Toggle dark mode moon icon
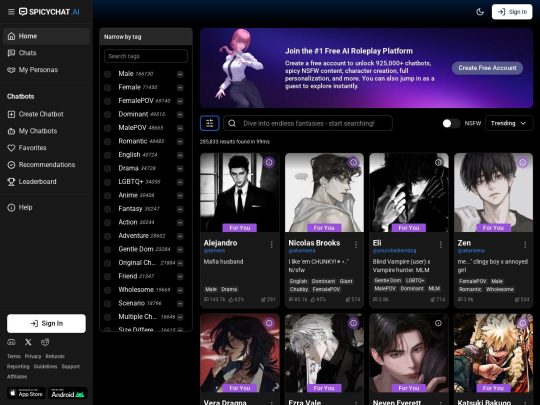Screen dimensions: 540x405 480,12
